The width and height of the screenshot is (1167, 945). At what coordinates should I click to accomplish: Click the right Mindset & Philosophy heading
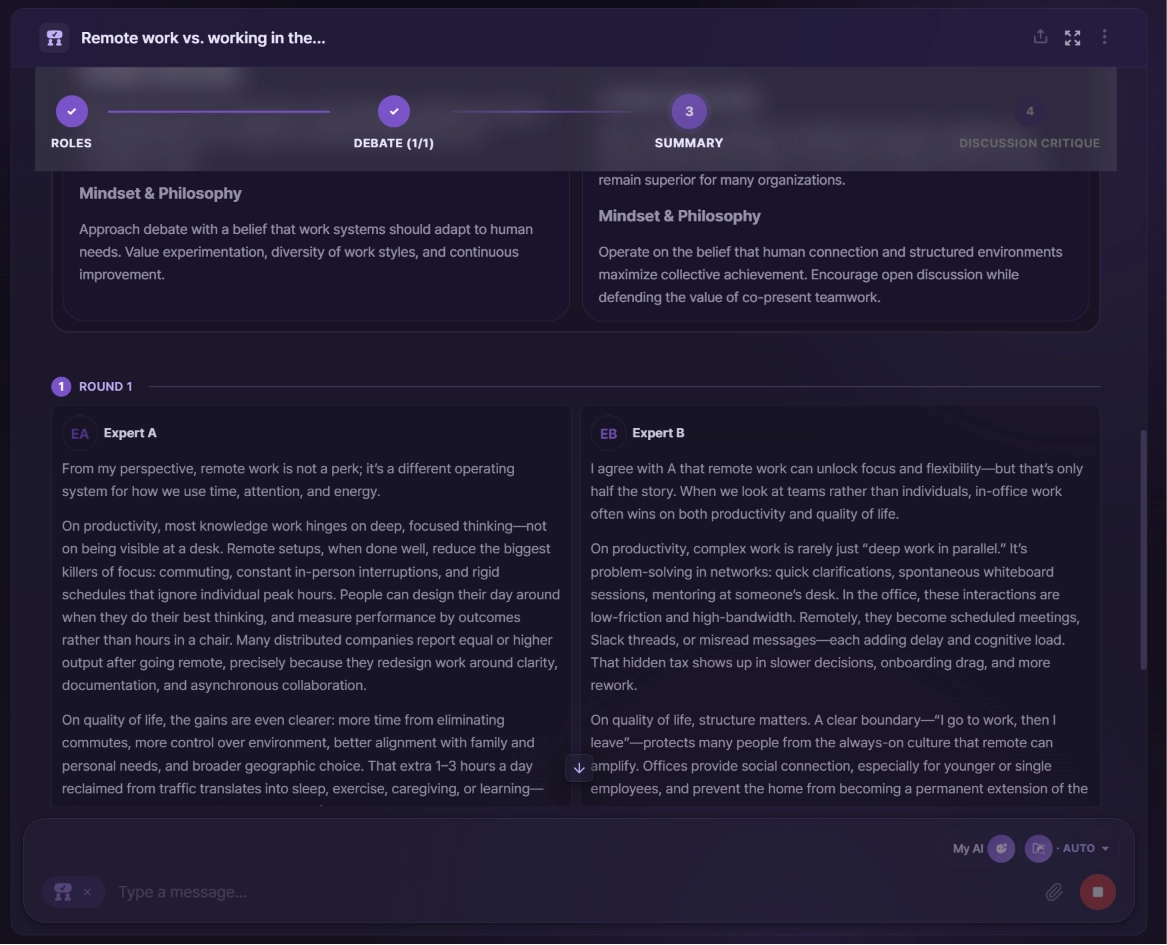[680, 217]
